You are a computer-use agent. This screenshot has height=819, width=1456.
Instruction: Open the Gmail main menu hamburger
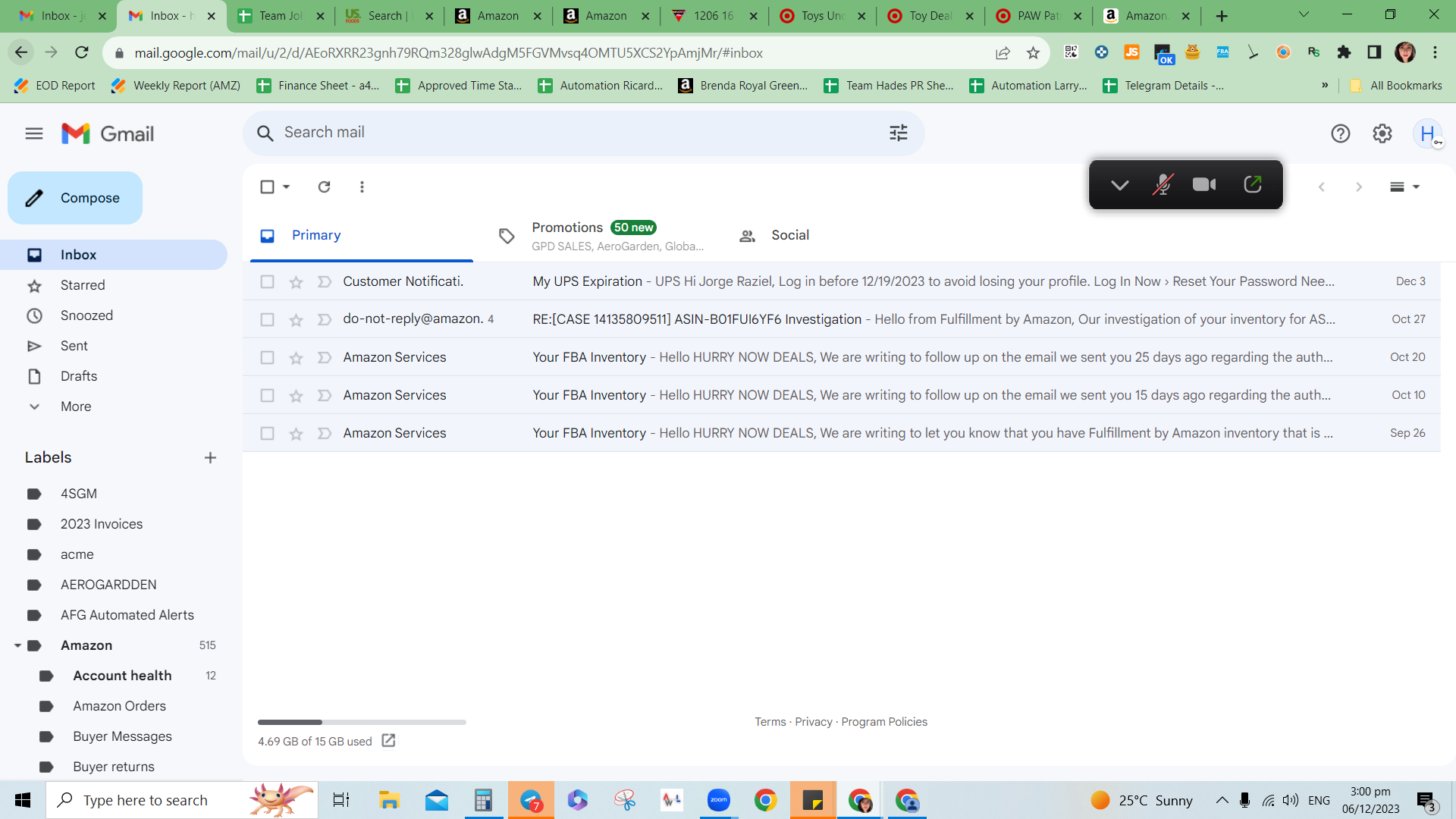point(34,133)
